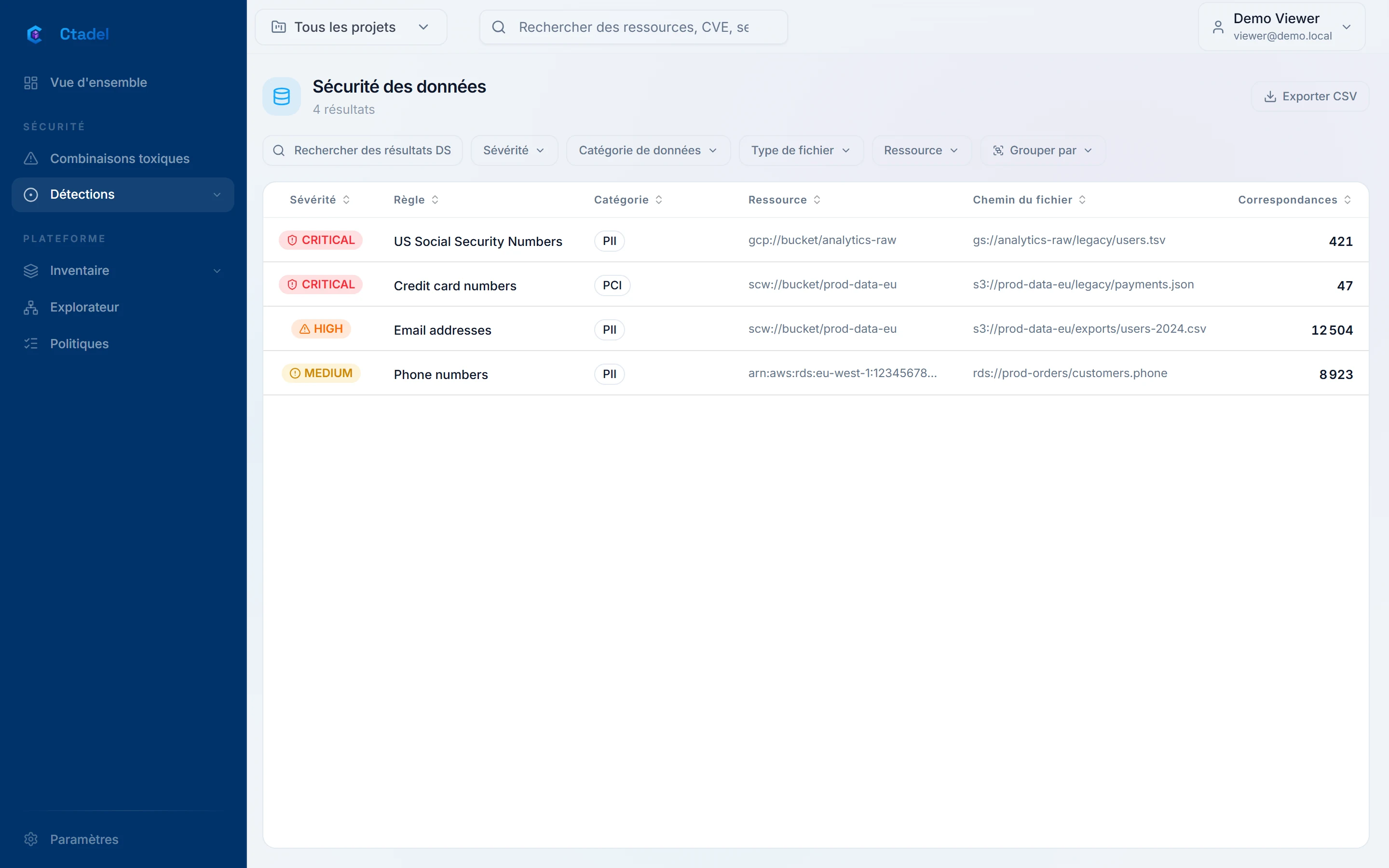
Task: Click the Exporter CSV button
Action: (1310, 96)
